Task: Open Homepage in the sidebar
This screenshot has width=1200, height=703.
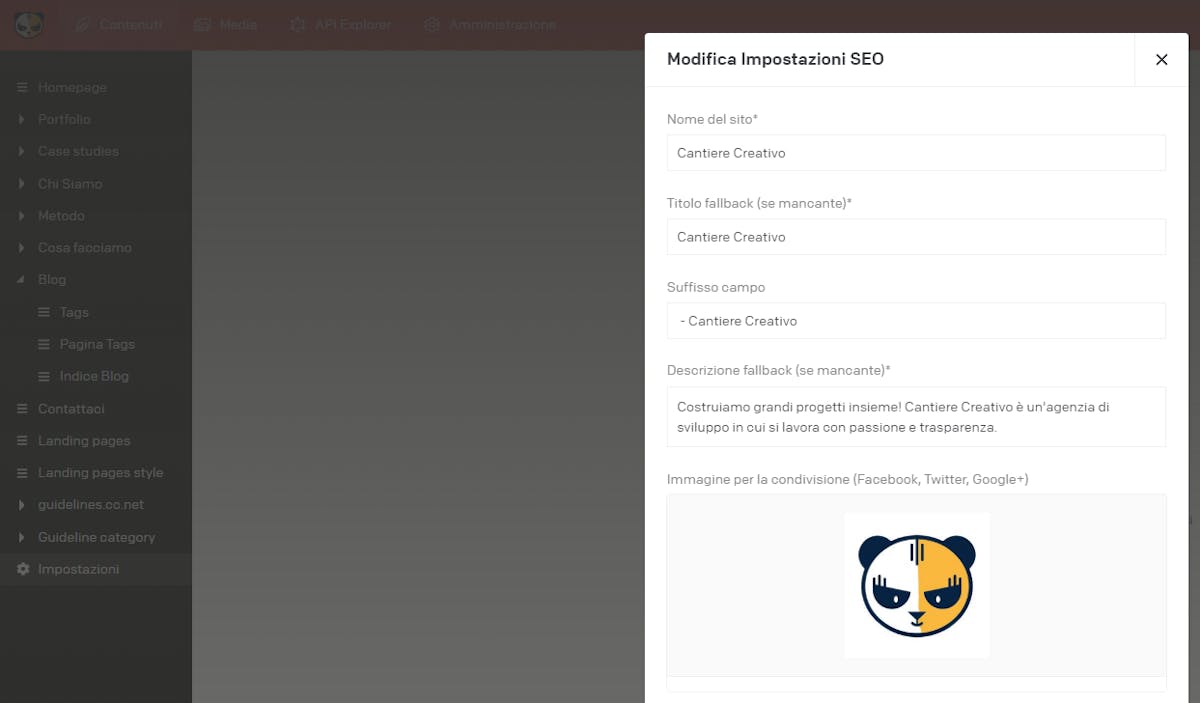Action: tap(96, 87)
